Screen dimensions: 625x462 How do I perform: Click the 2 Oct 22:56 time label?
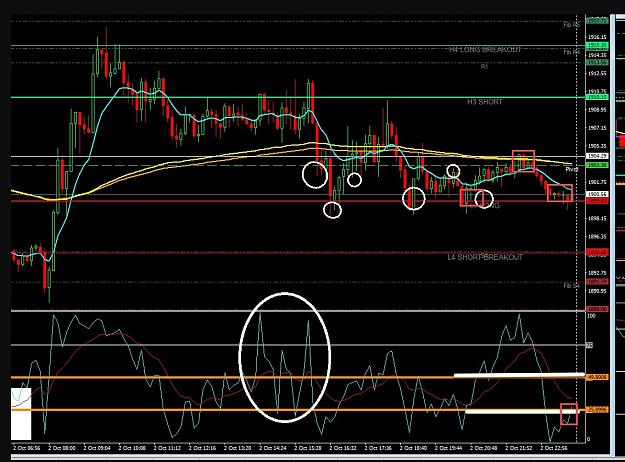pyautogui.click(x=554, y=448)
